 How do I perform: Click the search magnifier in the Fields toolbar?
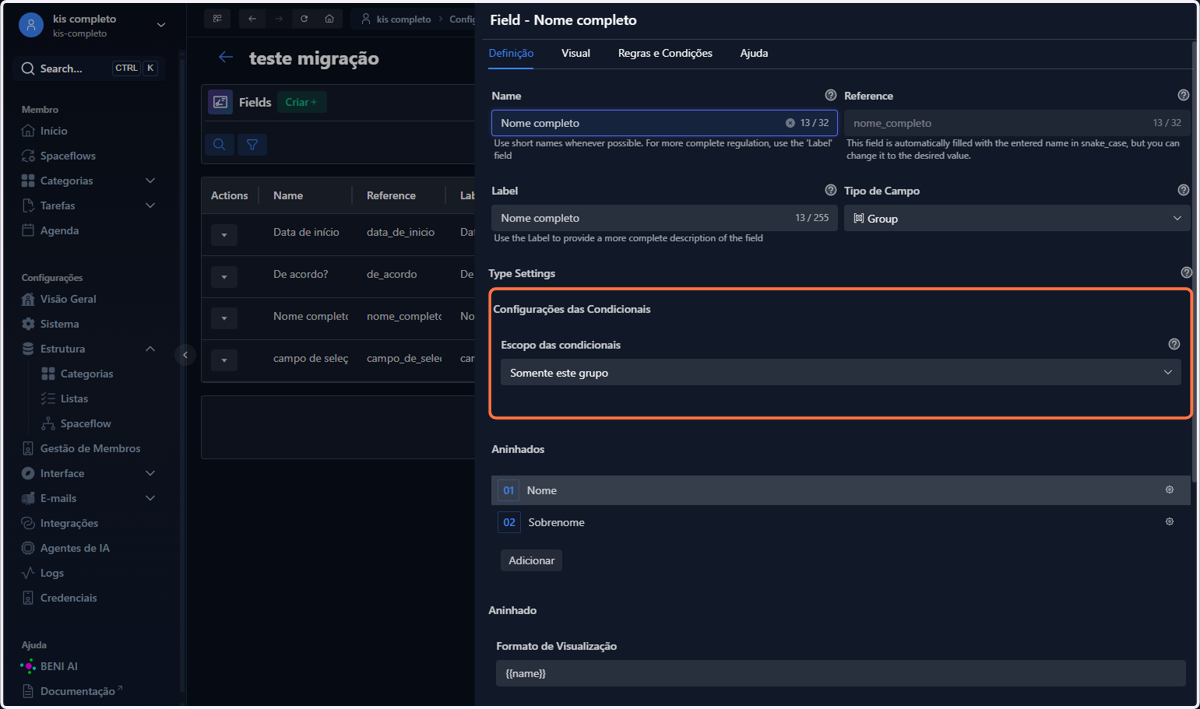pos(219,145)
